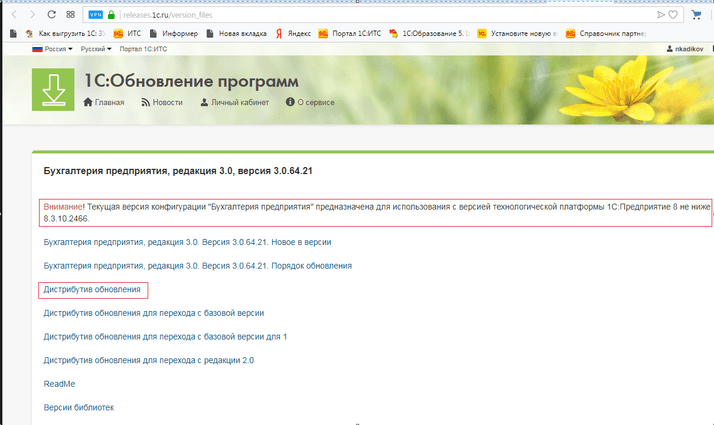
Task: Open the 'Порядок обновления' 3.0.64.21 link
Action: [x=198, y=266]
